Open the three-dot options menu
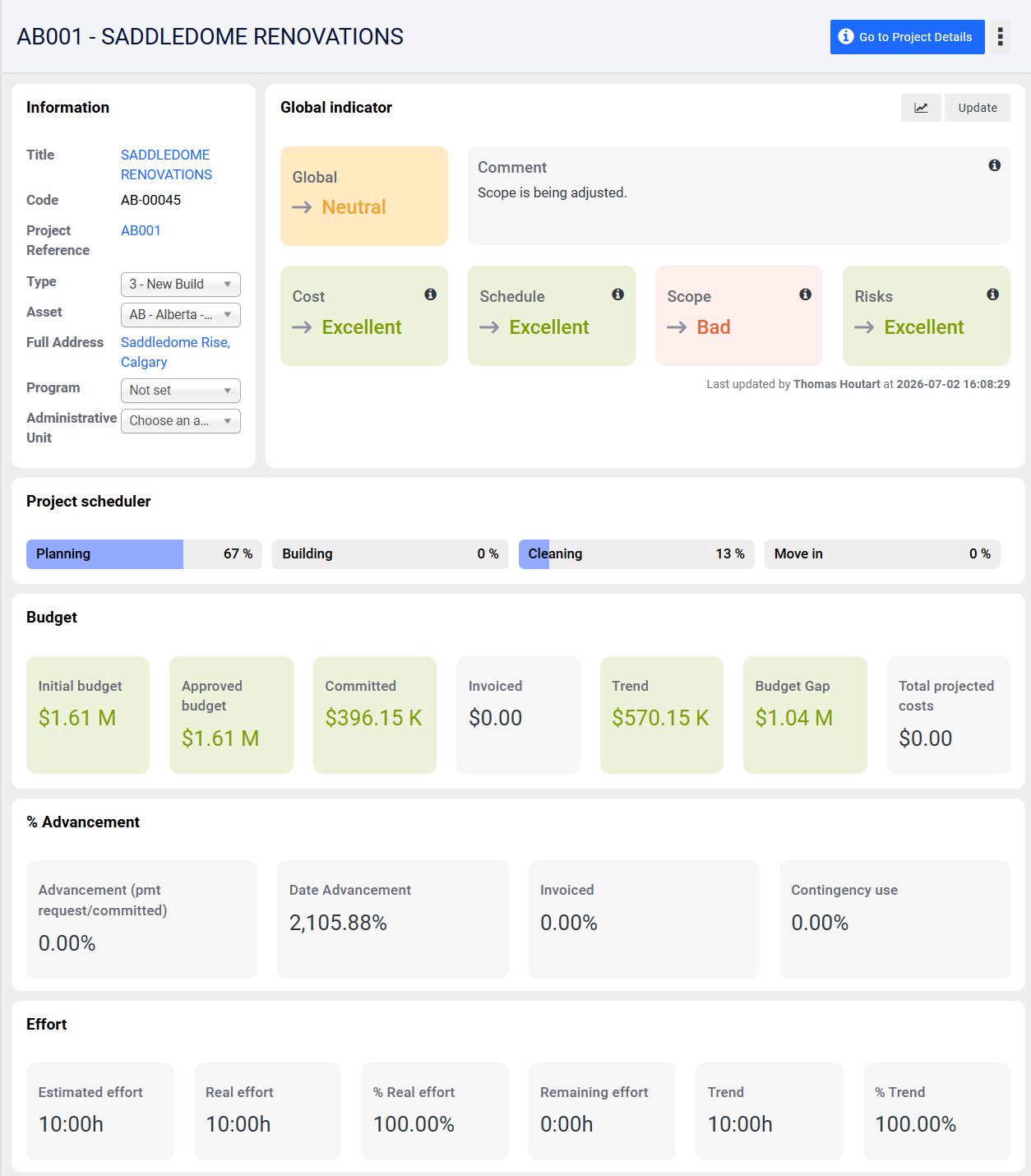 1000,37
